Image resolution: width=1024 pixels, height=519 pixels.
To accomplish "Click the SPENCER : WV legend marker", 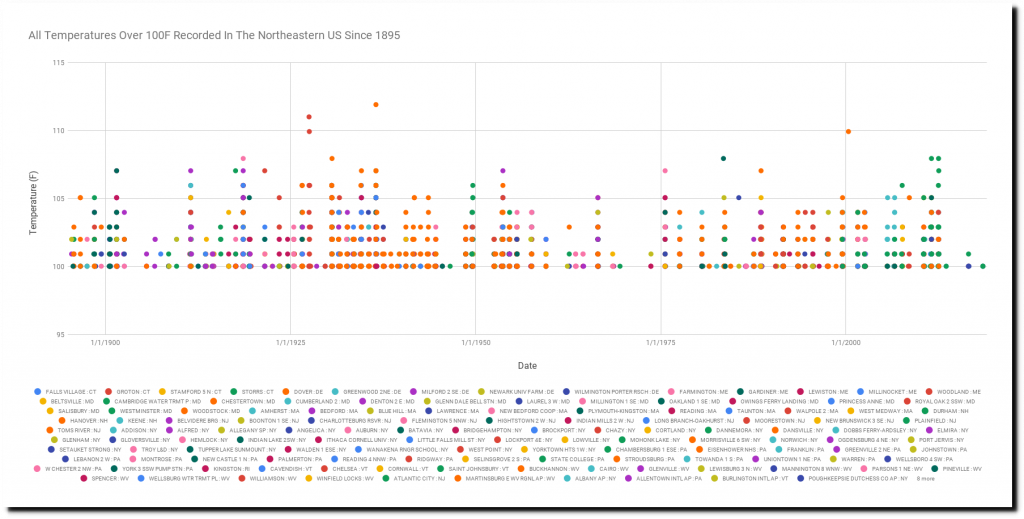I will pos(83,478).
